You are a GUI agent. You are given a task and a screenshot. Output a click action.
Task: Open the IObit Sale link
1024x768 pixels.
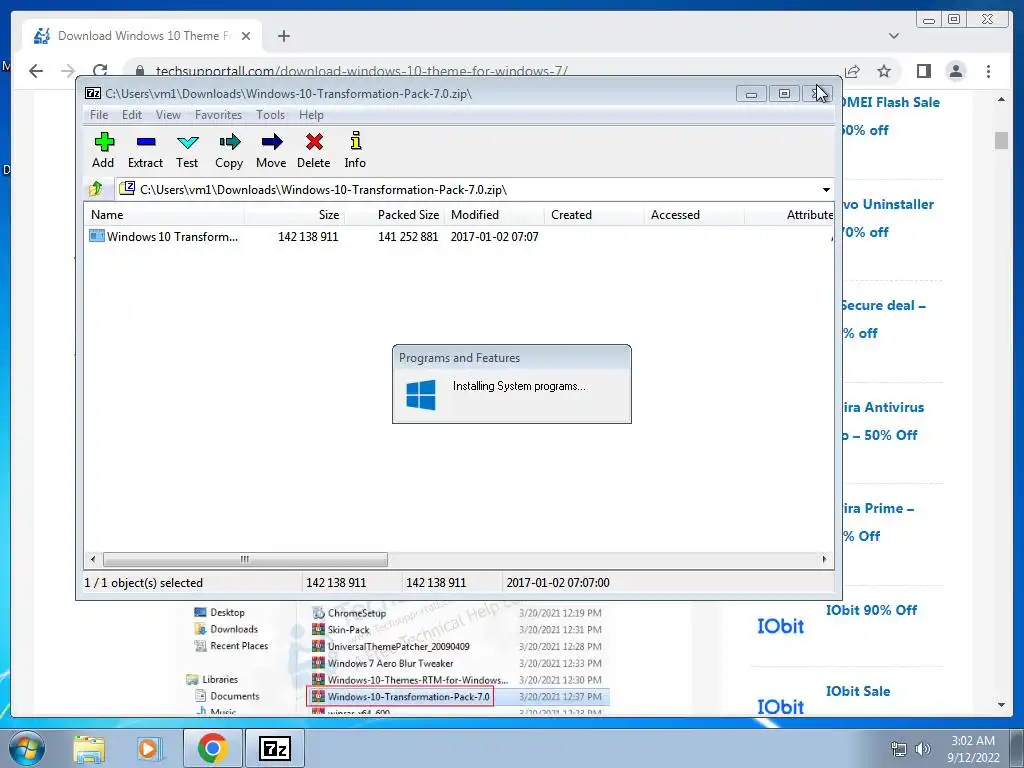pyautogui.click(x=857, y=691)
